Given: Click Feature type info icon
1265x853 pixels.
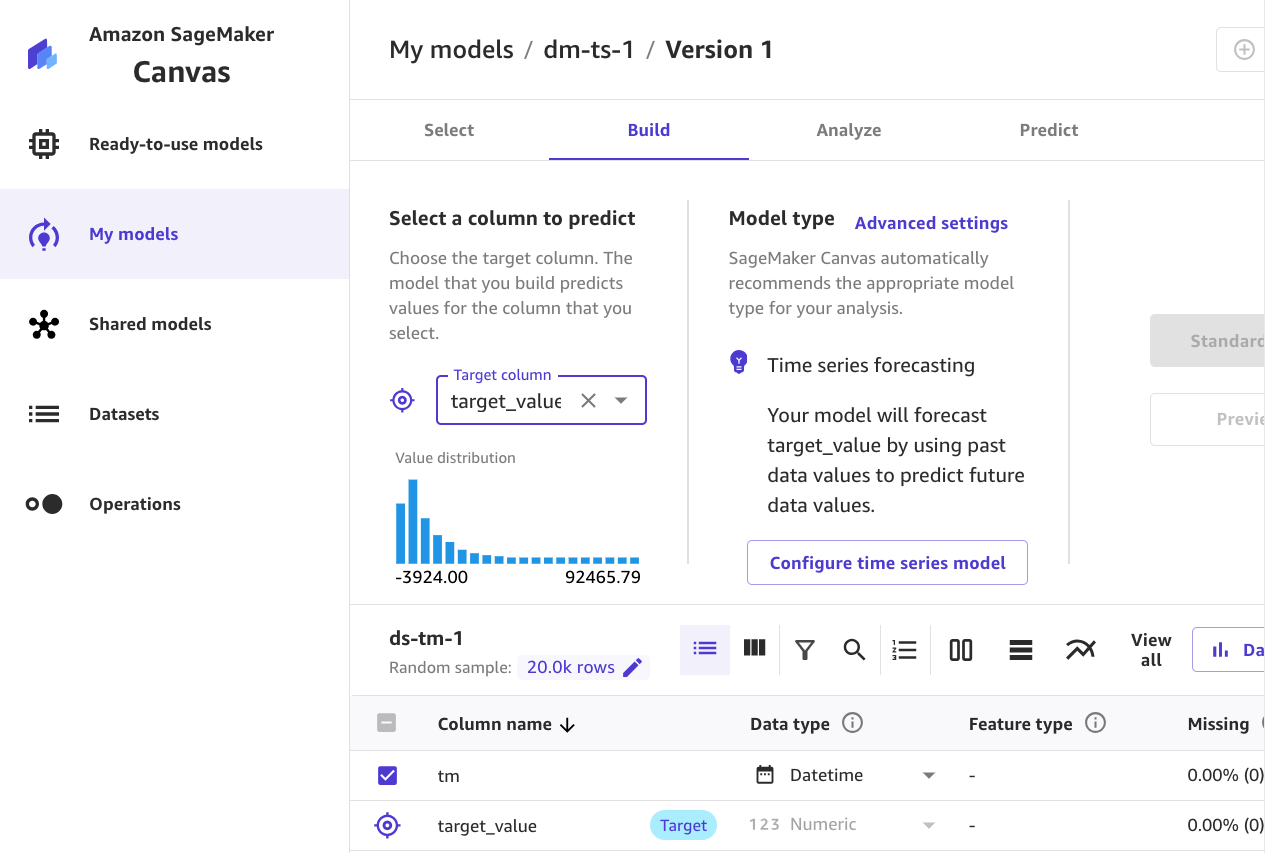Looking at the screenshot, I should pos(1095,723).
